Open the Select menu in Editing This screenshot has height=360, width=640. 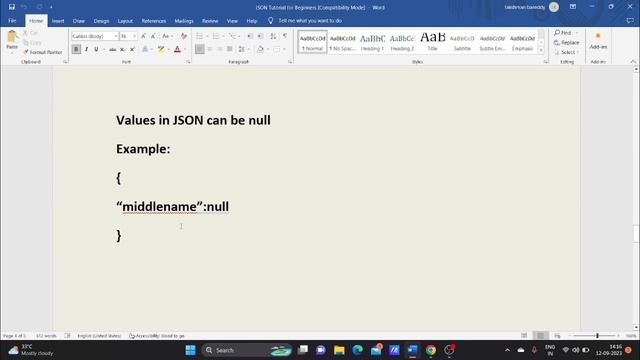pyautogui.click(x=567, y=52)
